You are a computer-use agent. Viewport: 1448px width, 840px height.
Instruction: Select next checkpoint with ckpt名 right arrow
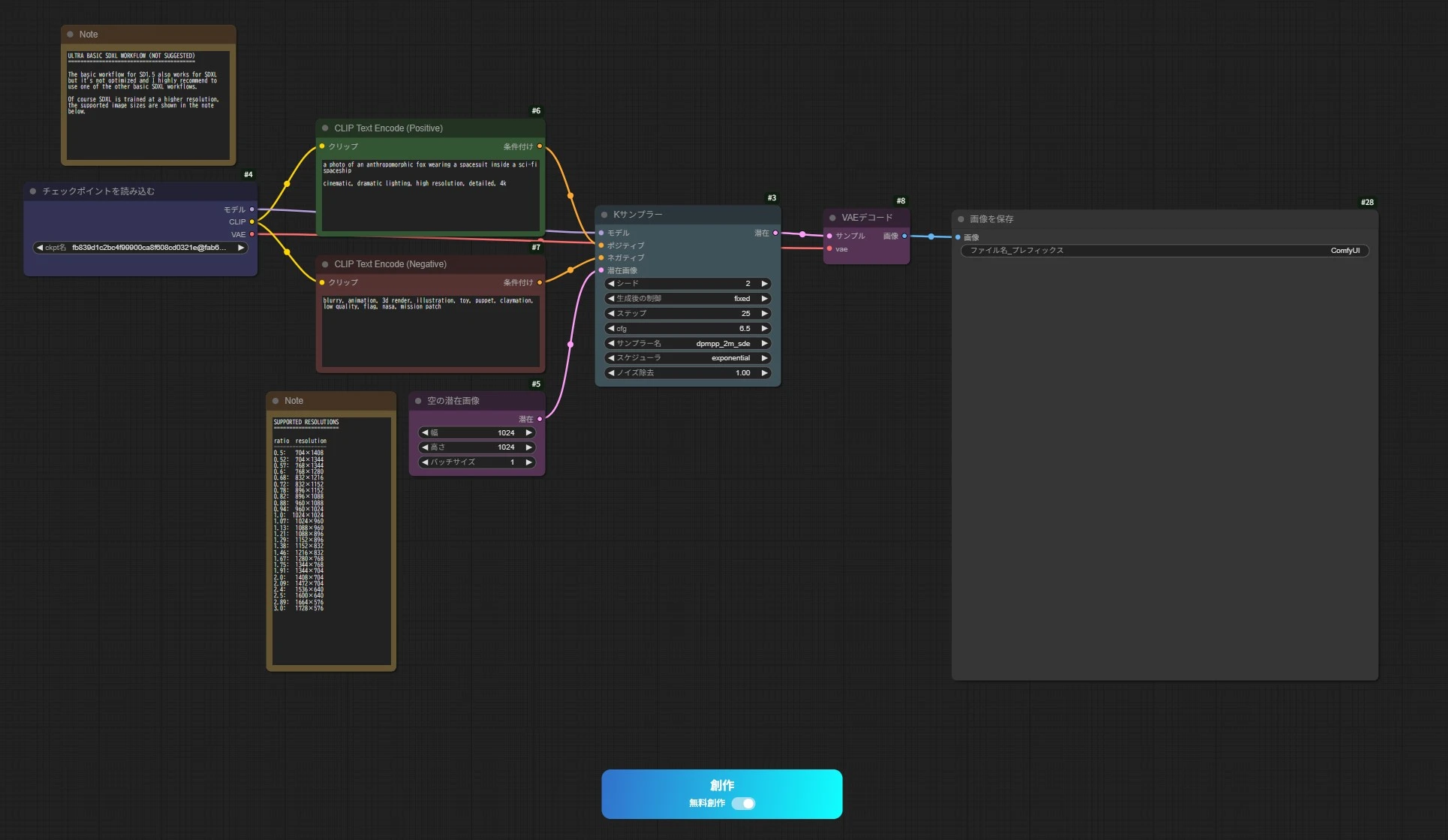tap(240, 248)
